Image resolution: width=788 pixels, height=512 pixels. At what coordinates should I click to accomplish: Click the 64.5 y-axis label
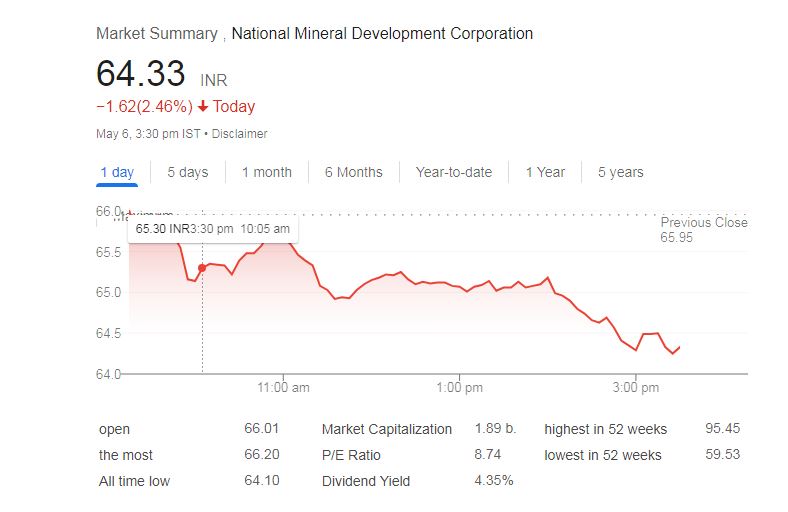109,333
